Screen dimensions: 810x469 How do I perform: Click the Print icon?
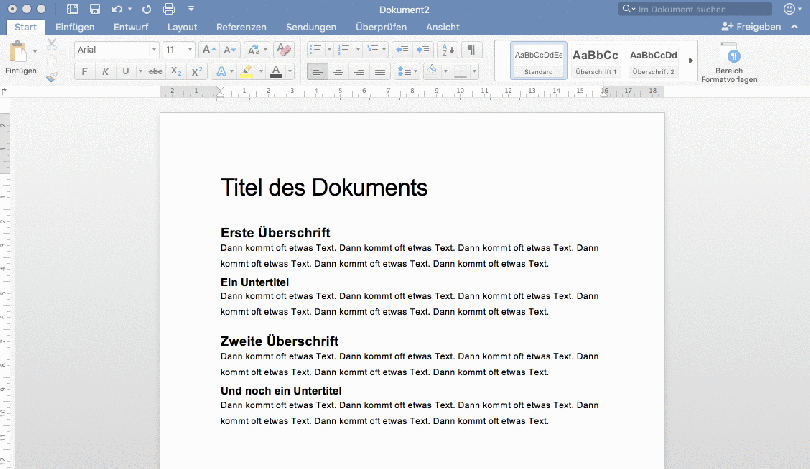pos(169,9)
